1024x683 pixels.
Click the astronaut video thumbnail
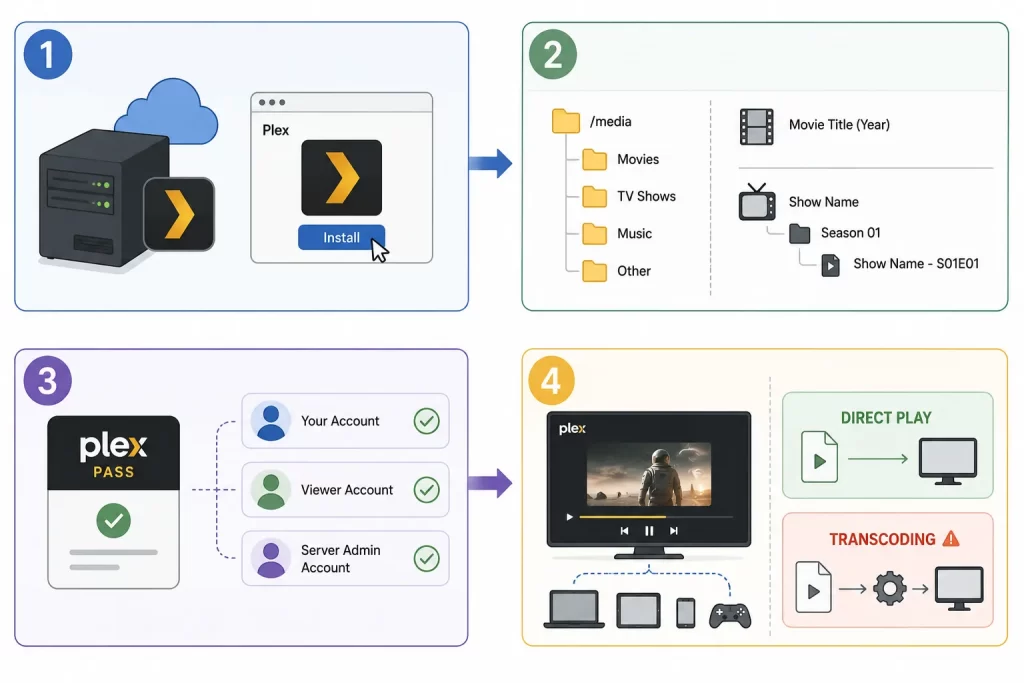coord(649,474)
